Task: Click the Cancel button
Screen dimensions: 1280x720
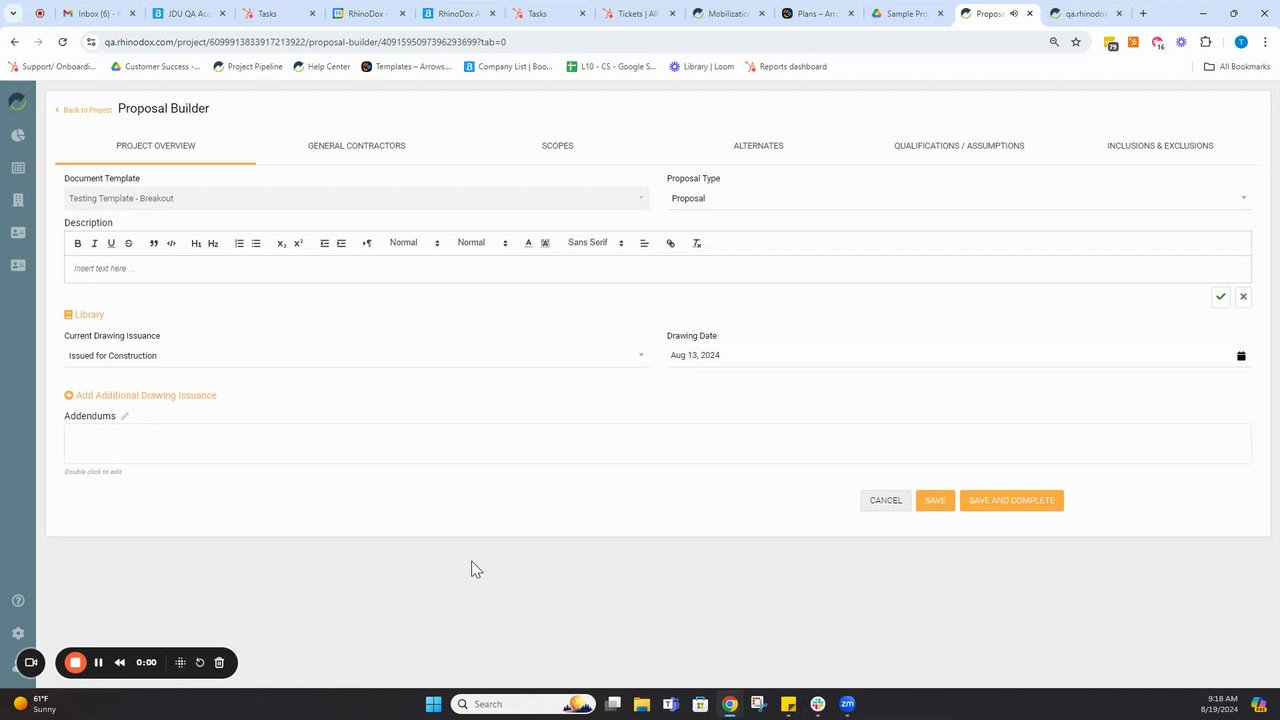Action: coord(886,500)
